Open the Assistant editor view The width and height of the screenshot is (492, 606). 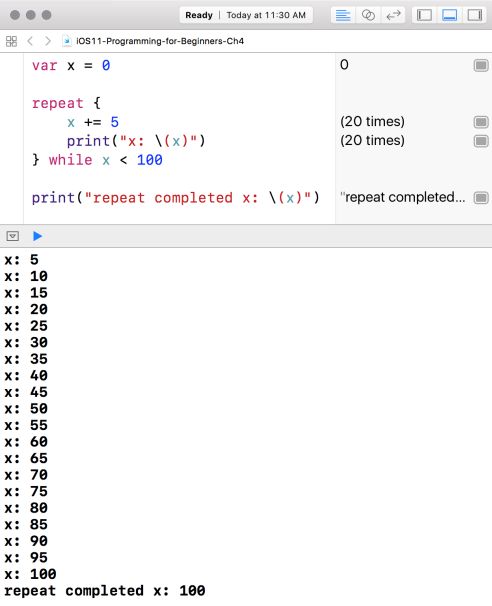[368, 15]
